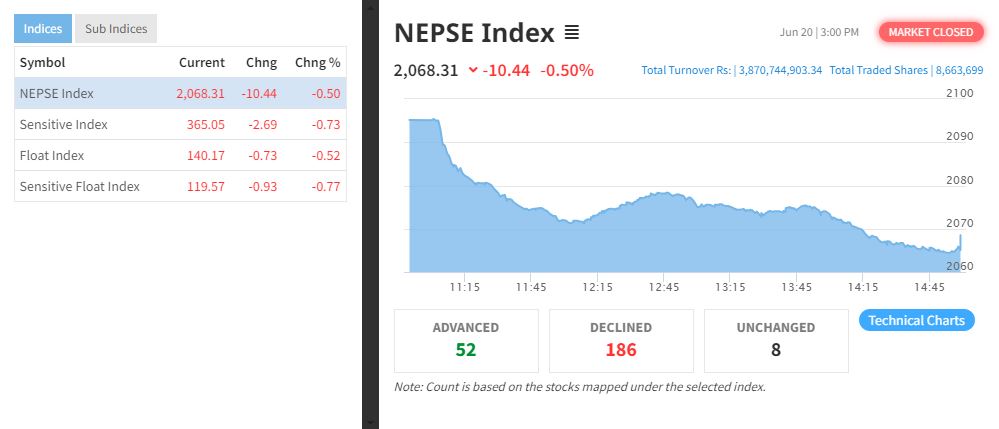The width and height of the screenshot is (999, 429).
Task: Open the chart hamburger menu icon
Action: point(571,33)
